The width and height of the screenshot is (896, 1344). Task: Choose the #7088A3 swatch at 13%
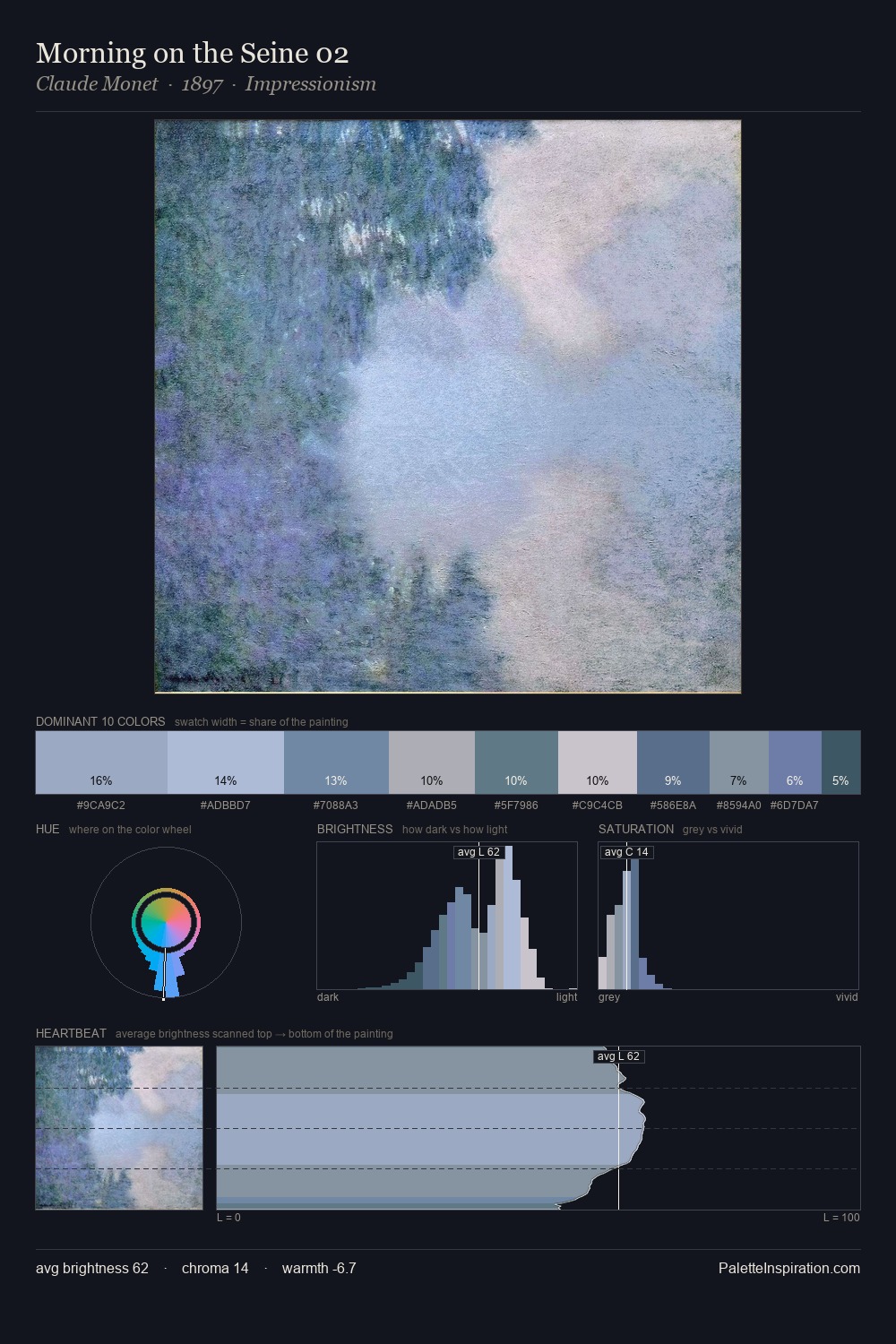(x=336, y=762)
